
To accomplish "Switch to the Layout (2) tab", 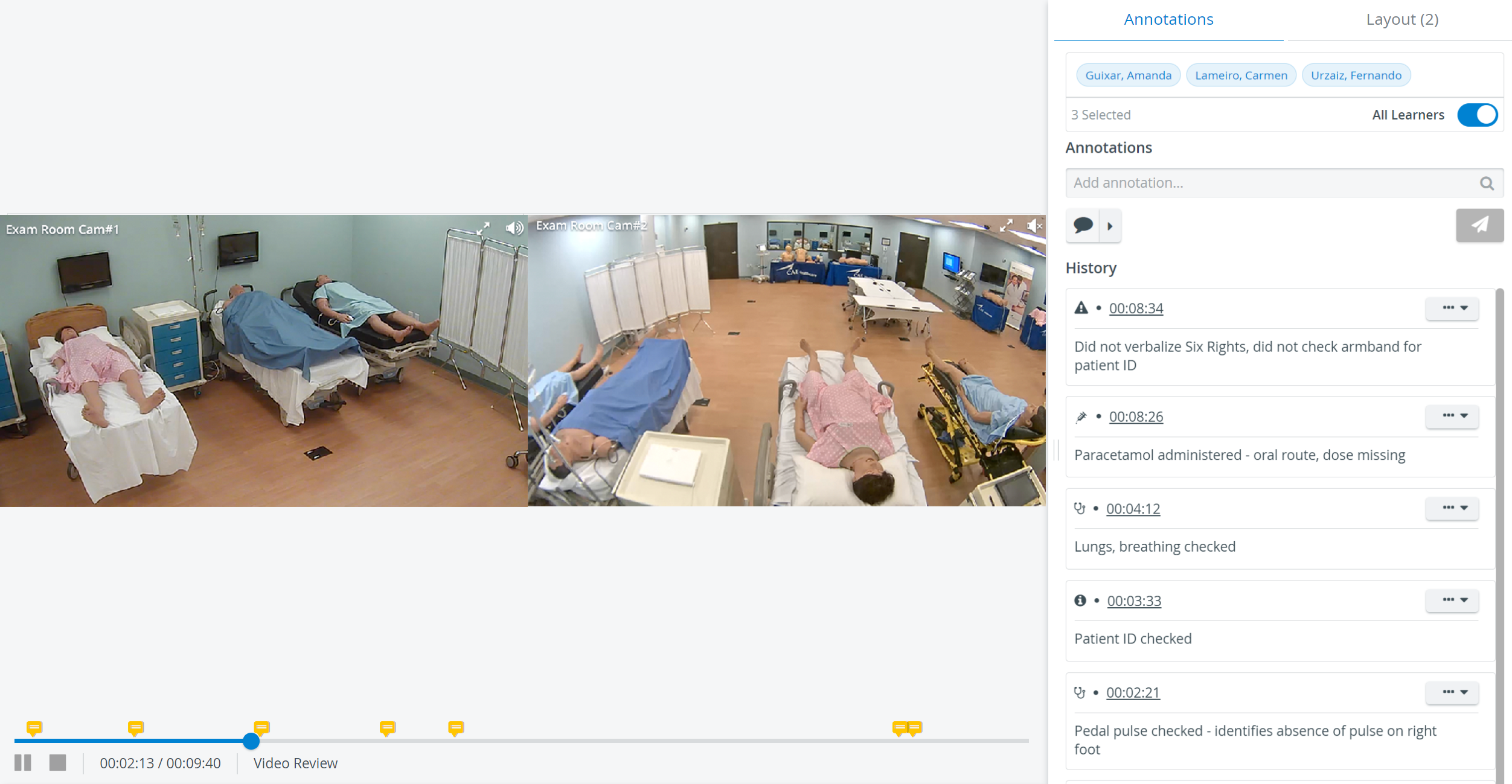I will pyautogui.click(x=1402, y=19).
